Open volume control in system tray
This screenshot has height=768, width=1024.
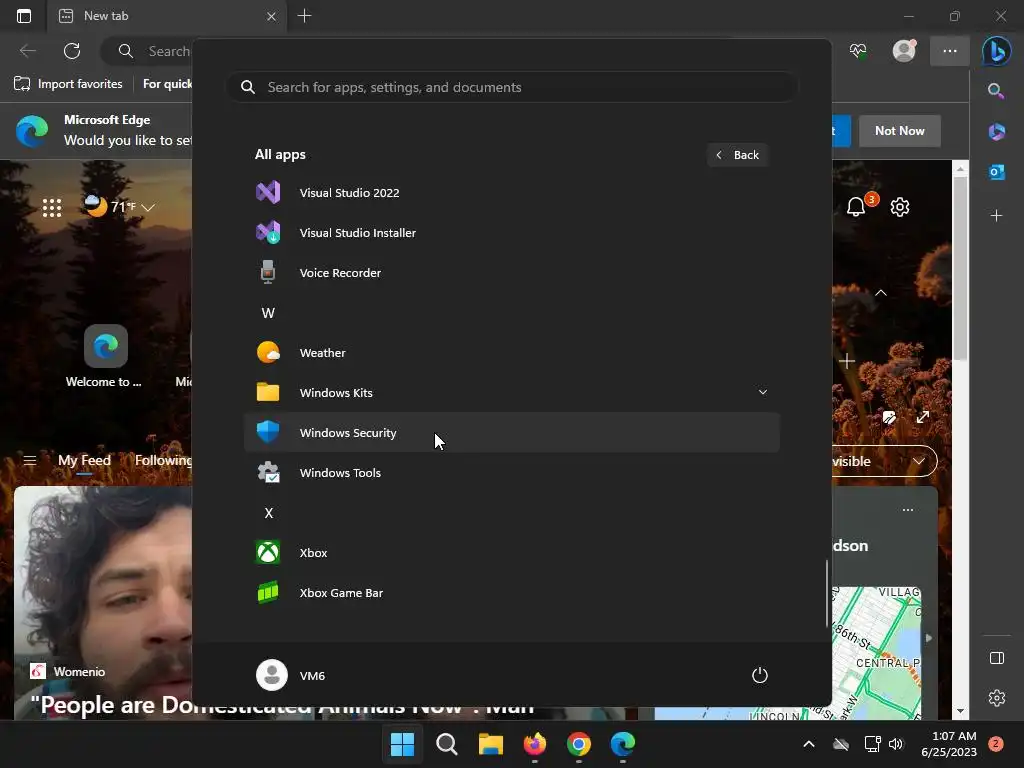(x=896, y=744)
